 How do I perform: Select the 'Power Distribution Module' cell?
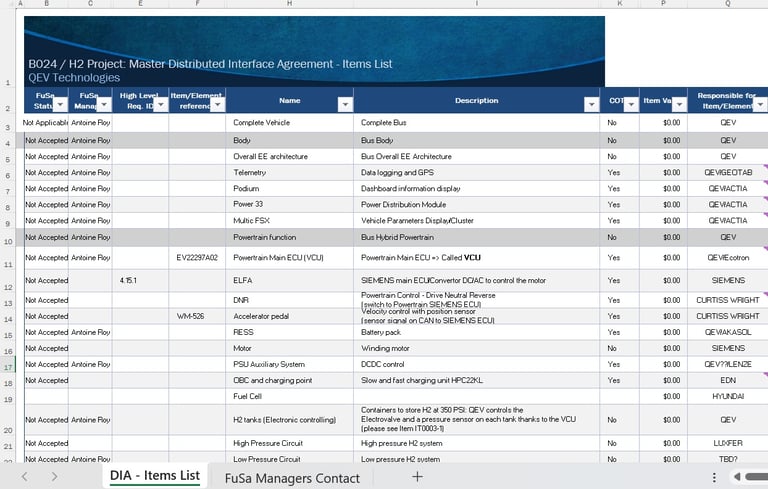pyautogui.click(x=476, y=204)
